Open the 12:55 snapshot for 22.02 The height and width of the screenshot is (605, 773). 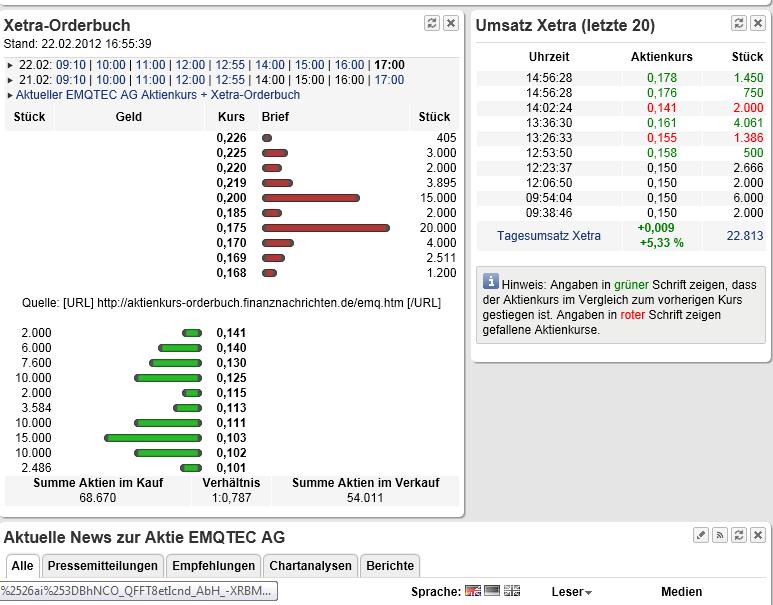[x=230, y=65]
